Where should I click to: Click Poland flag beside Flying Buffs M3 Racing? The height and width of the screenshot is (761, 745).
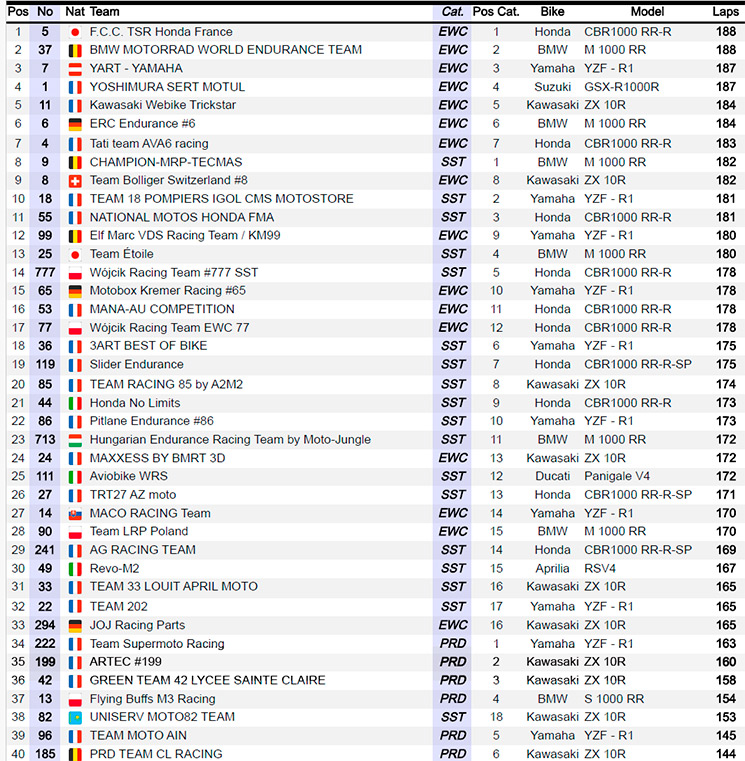coord(75,699)
